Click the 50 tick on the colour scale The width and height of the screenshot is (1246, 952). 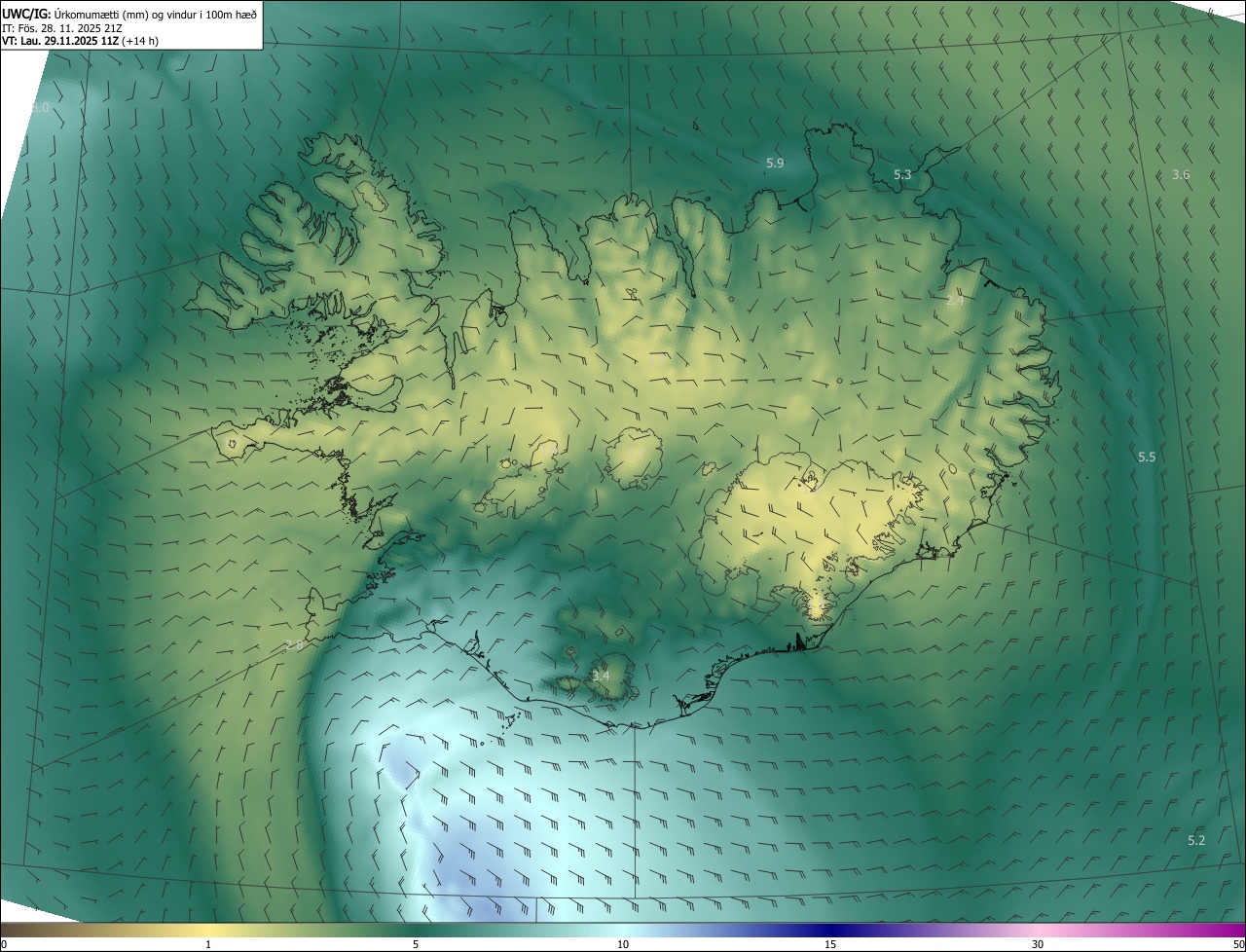click(1238, 945)
